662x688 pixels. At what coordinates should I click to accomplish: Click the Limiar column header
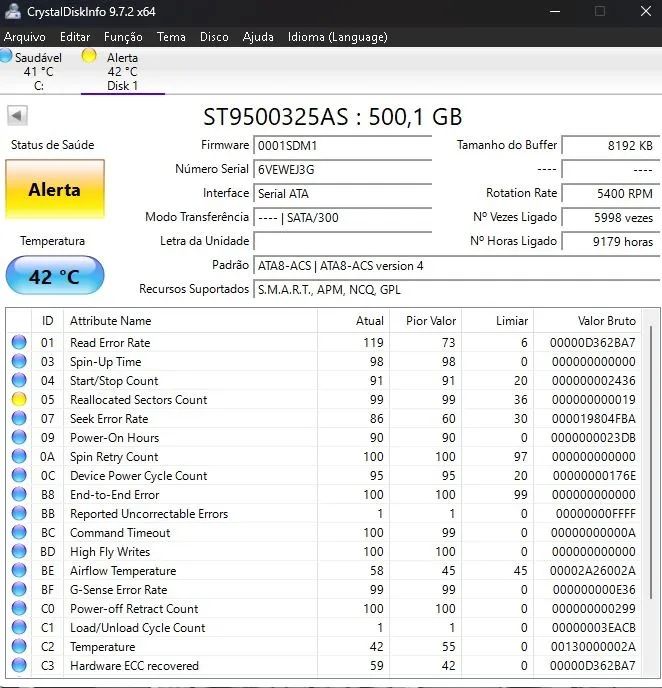(x=497, y=321)
